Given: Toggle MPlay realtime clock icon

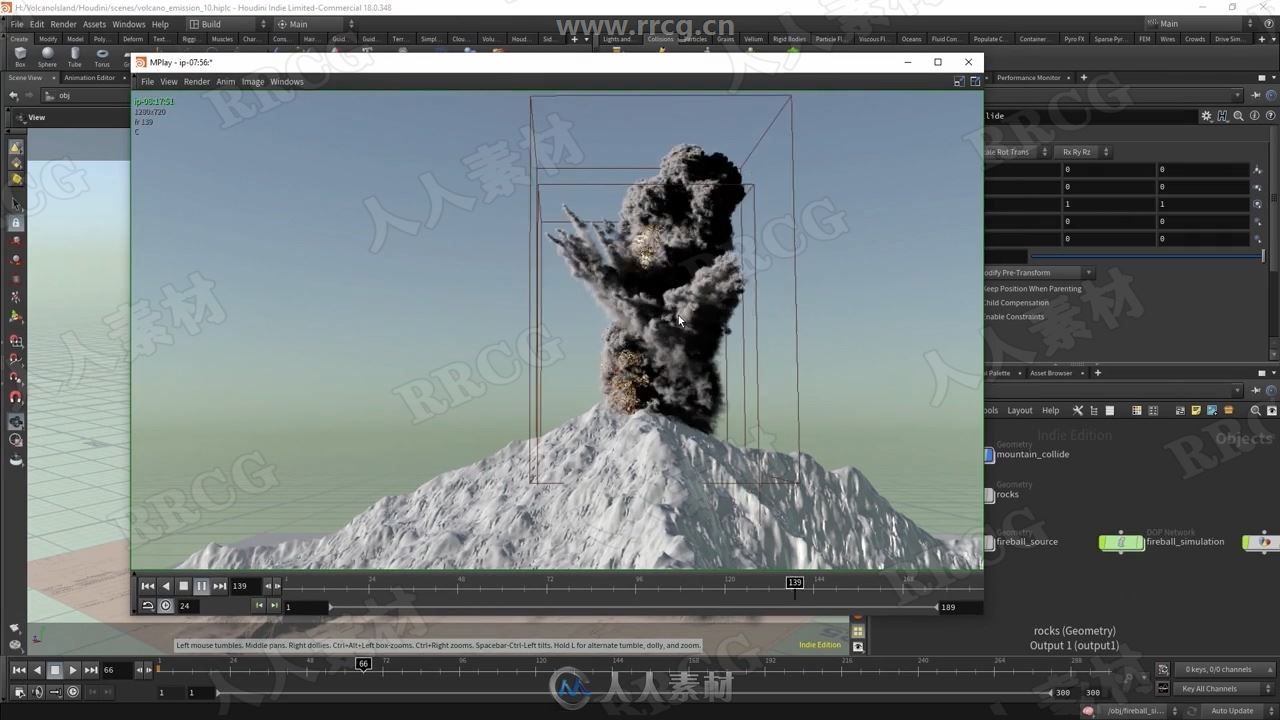Looking at the screenshot, I should pos(166,605).
